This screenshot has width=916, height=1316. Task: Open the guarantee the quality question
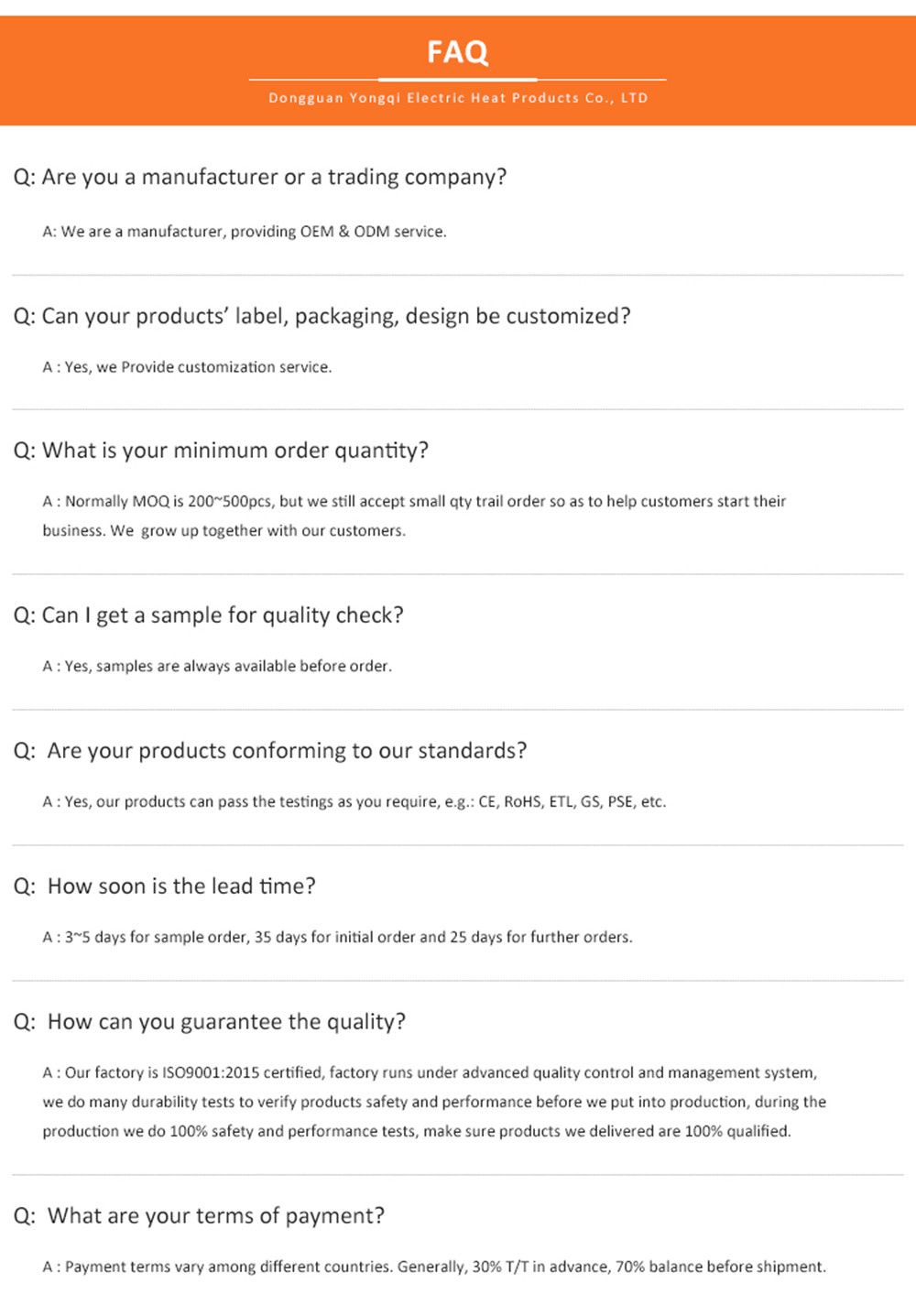(x=210, y=1022)
